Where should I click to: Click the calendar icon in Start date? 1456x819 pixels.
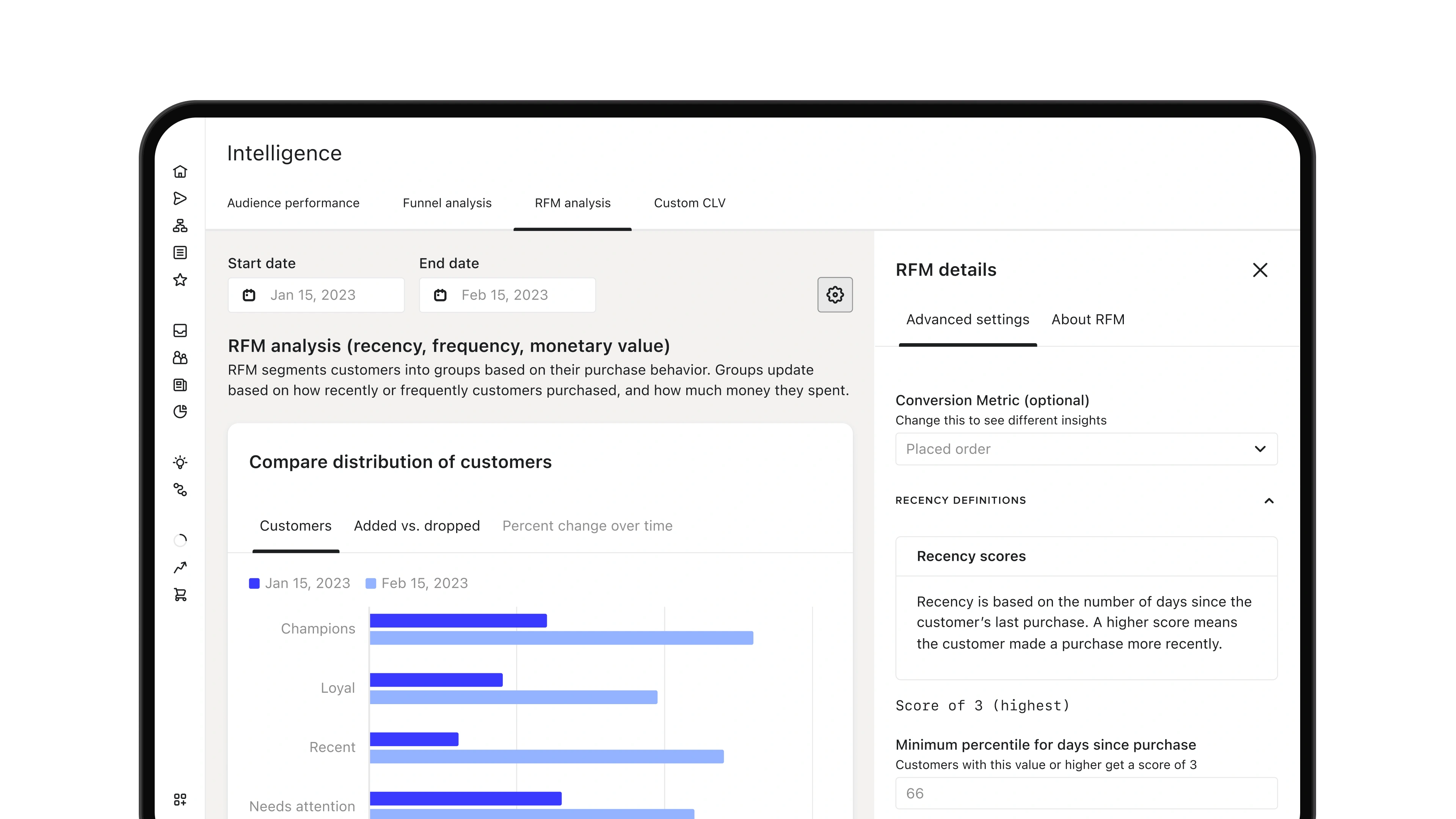(x=249, y=295)
